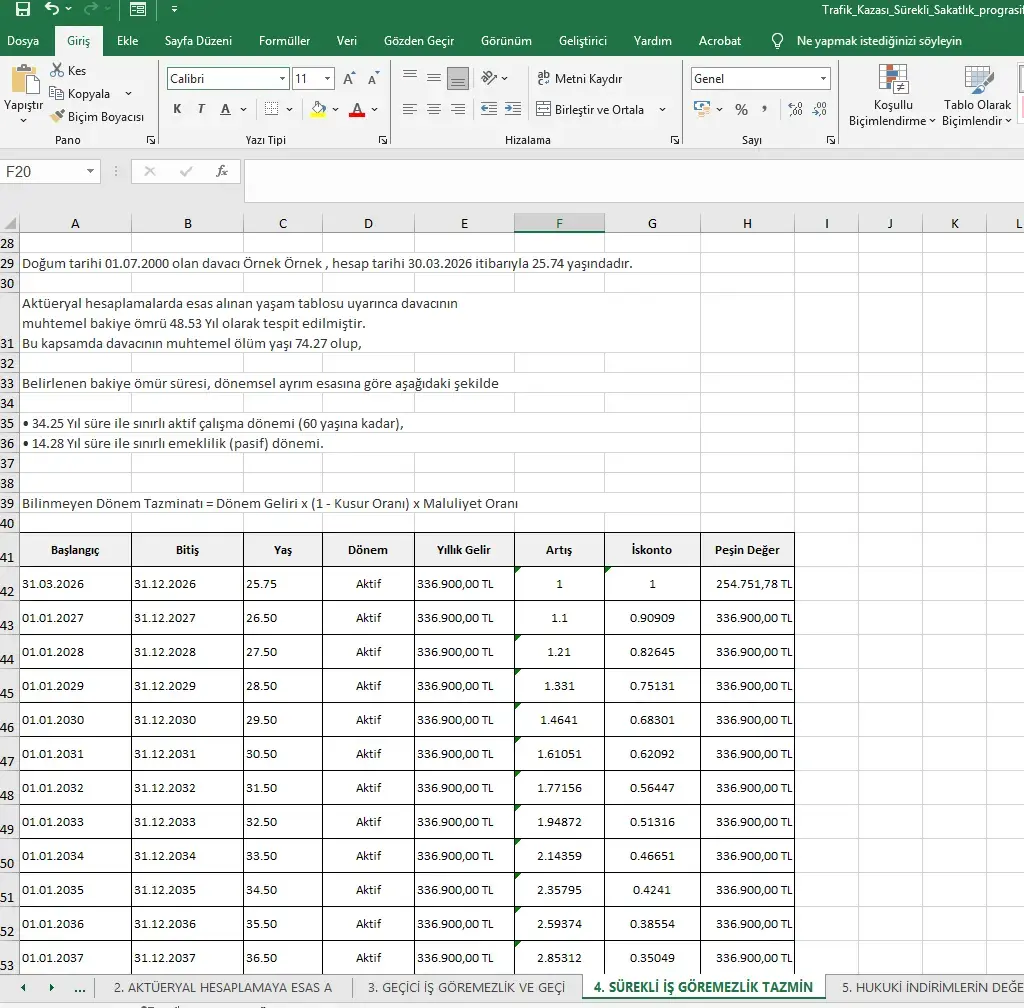
Task: Click the next sheet scroll arrow
Action: (51, 987)
